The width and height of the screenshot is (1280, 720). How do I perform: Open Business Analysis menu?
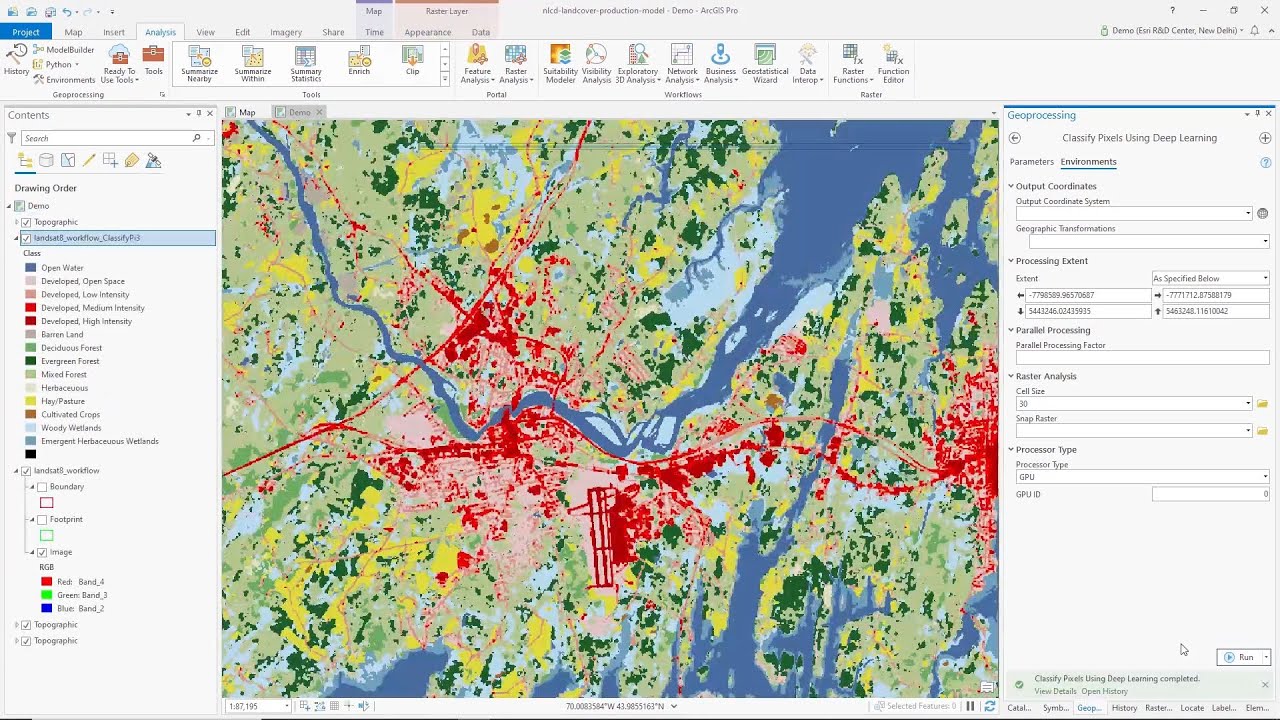tap(720, 64)
